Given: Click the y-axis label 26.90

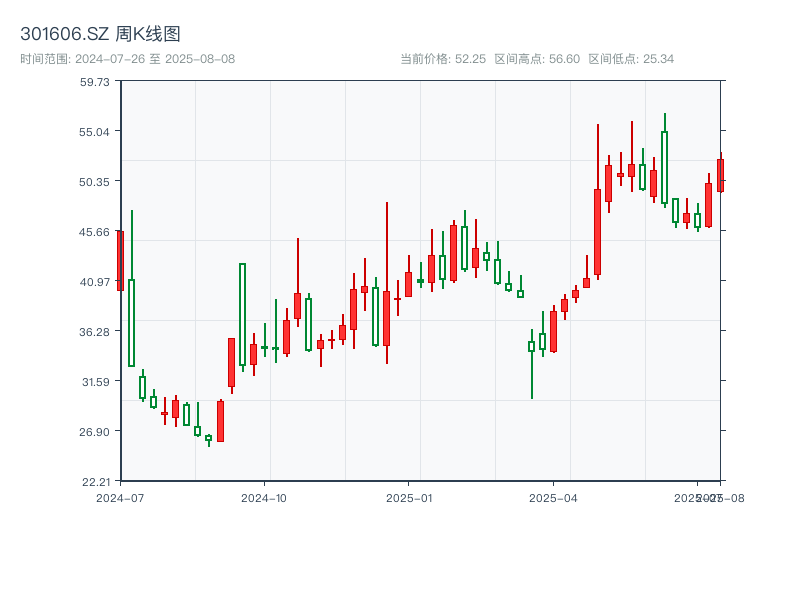Looking at the screenshot, I should [94, 432].
